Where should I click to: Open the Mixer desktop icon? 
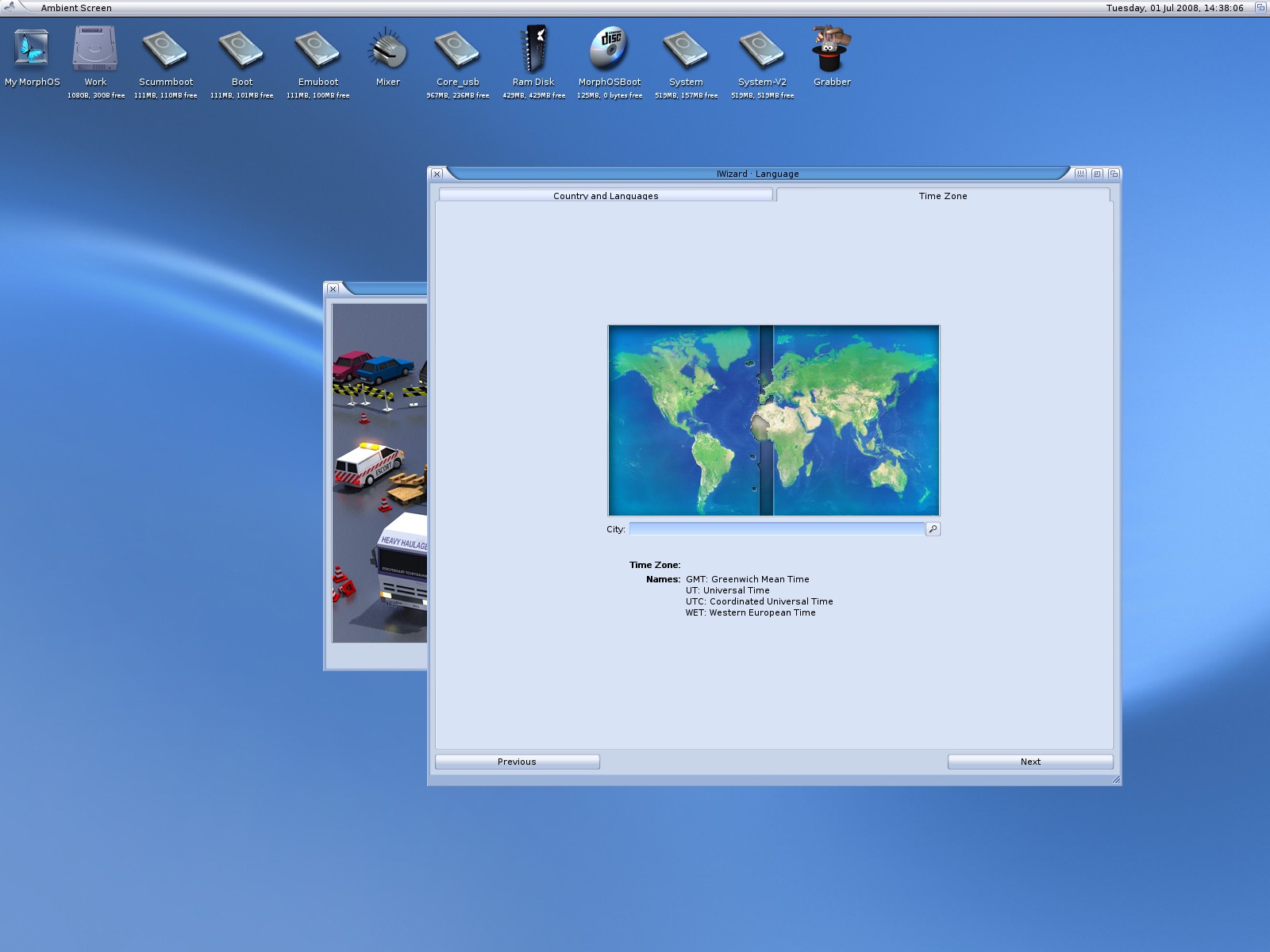click(387, 49)
